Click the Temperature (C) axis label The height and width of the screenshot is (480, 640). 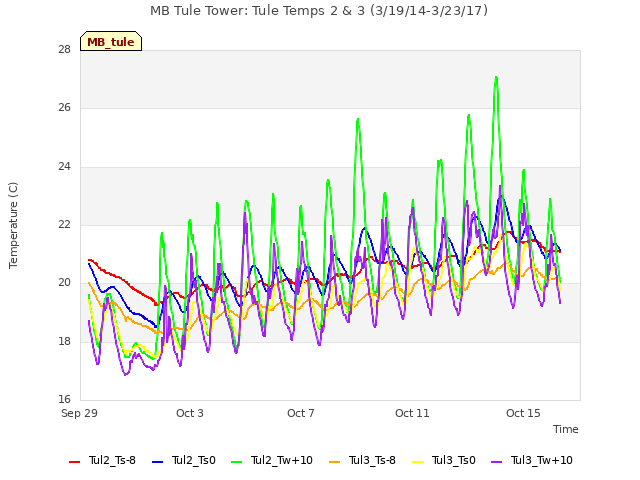point(13,225)
